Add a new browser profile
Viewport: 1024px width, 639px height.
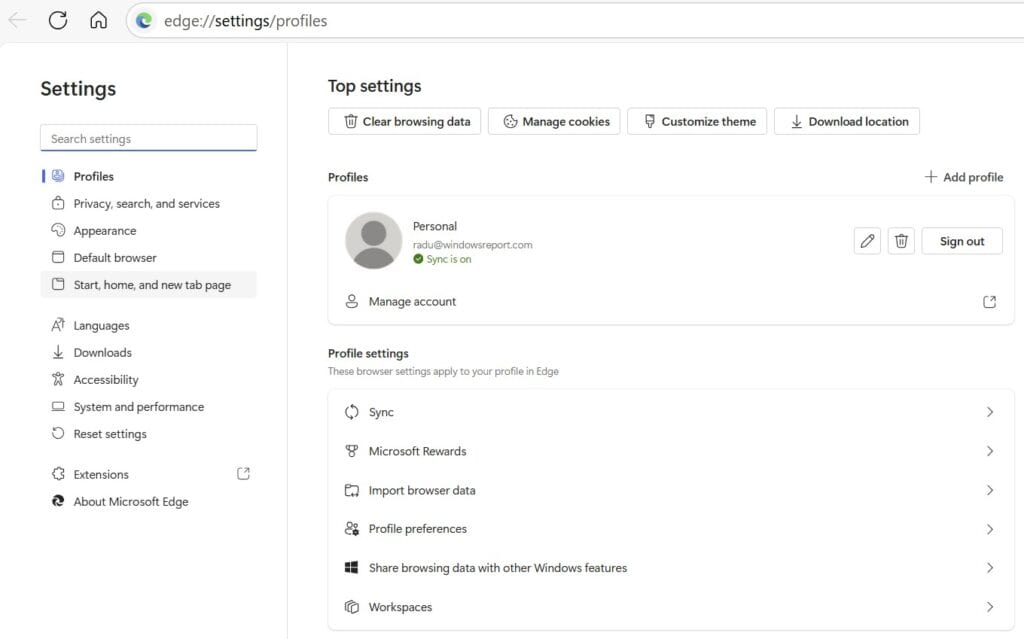click(x=963, y=177)
